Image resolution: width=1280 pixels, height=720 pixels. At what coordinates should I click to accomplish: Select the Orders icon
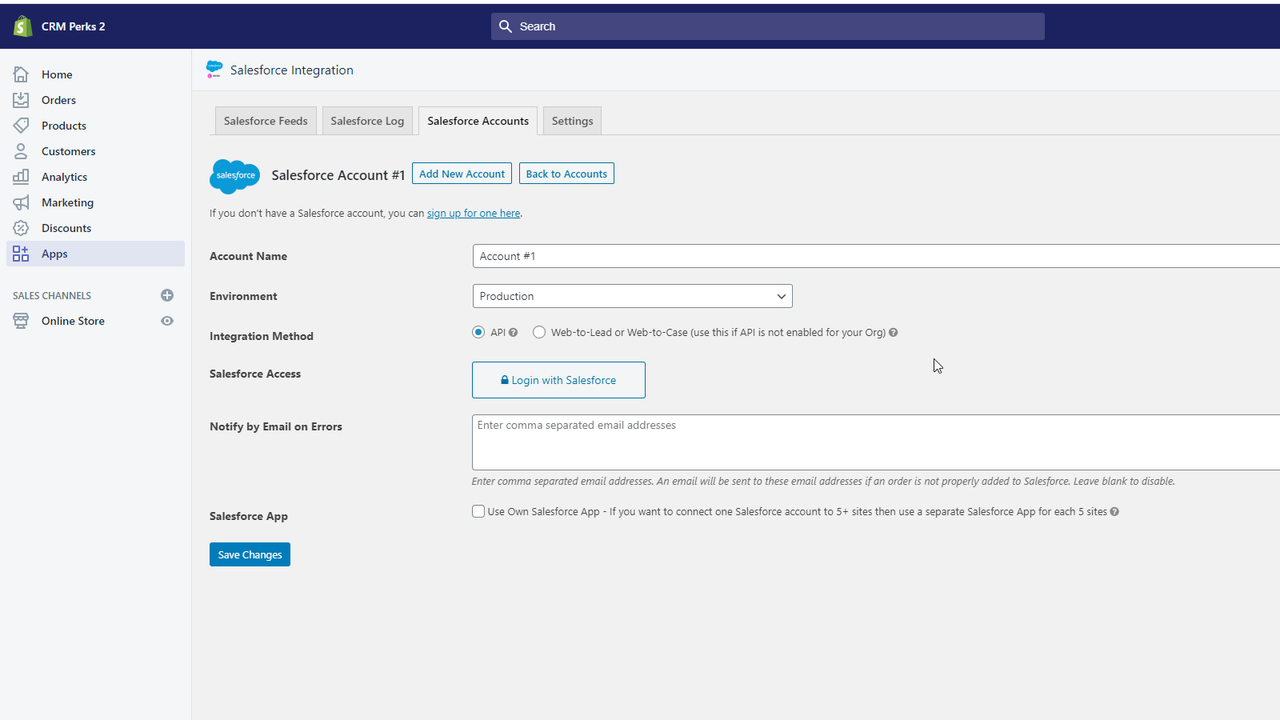[20, 99]
